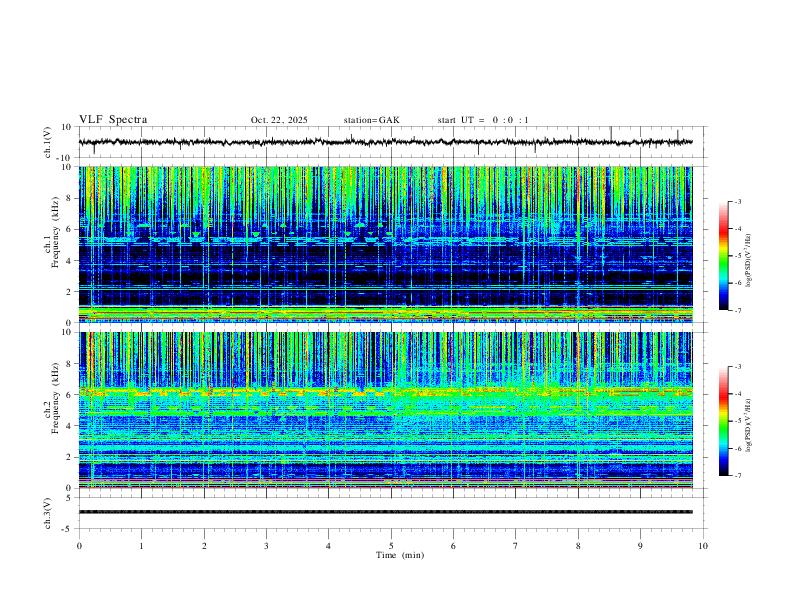The width and height of the screenshot is (792, 612).
Task: Click the "Time (min)" axis label
Action: pos(400,555)
